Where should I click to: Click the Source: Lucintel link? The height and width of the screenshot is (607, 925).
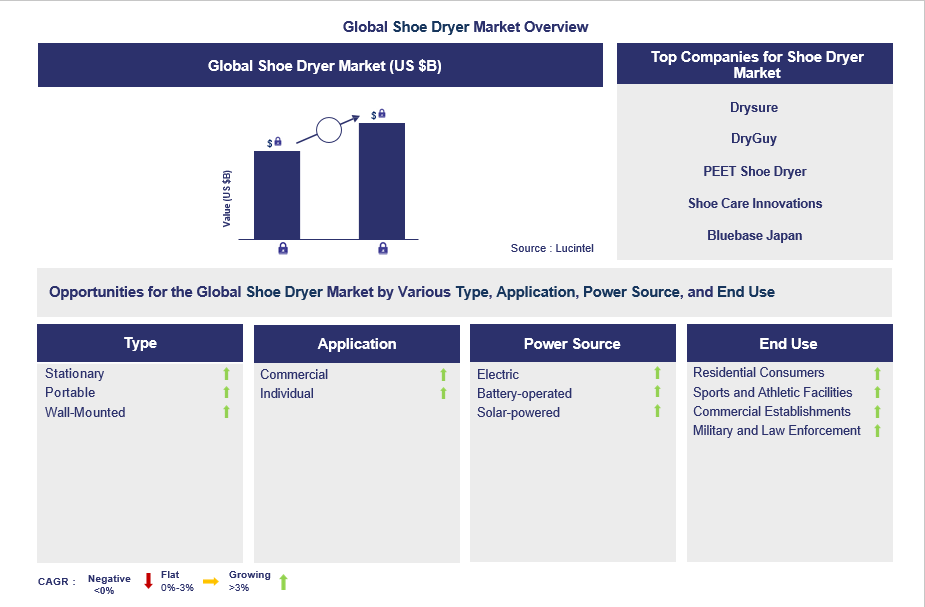551,248
